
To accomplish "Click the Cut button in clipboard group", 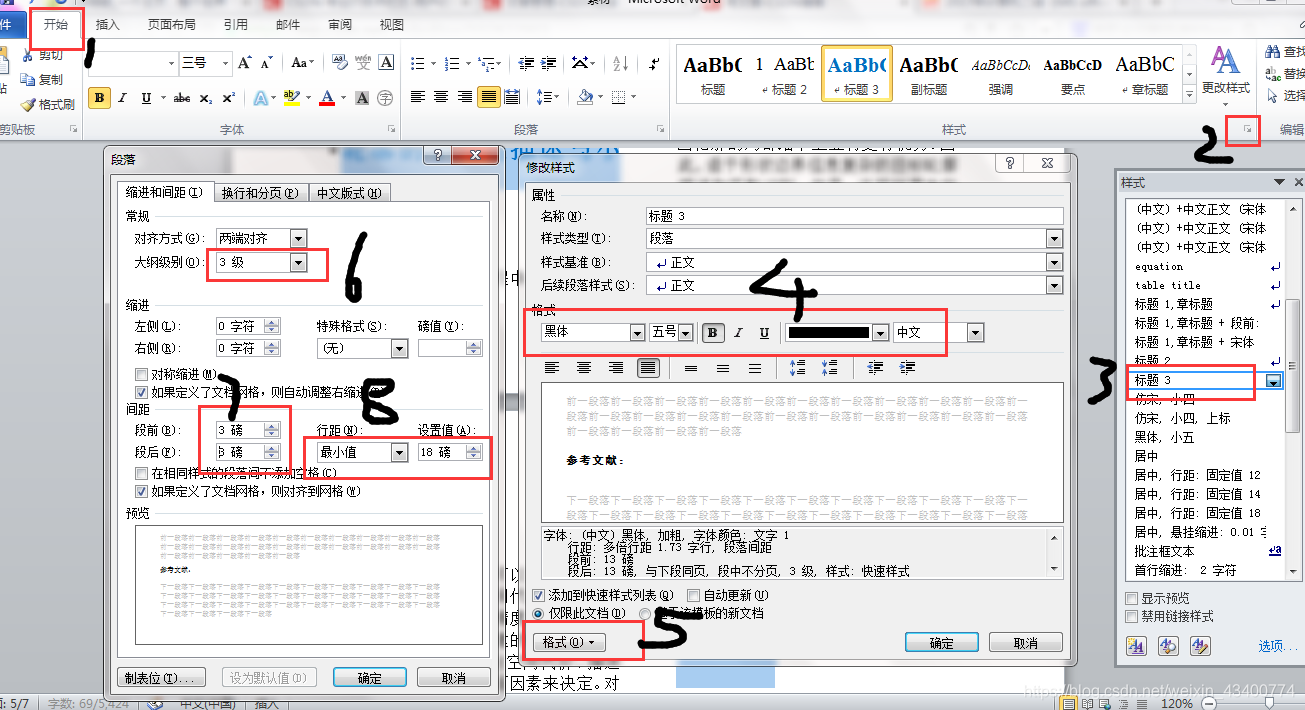I will tap(42, 56).
